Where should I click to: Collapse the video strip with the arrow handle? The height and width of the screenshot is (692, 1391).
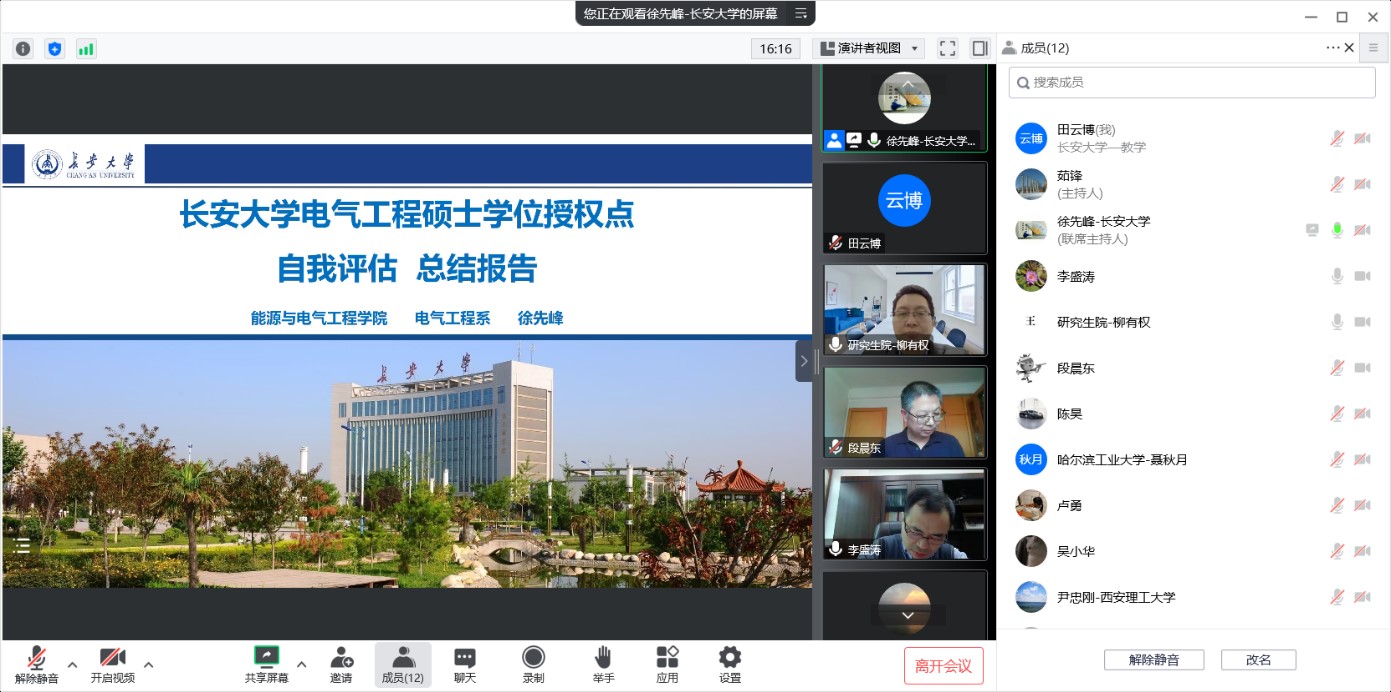click(x=804, y=361)
